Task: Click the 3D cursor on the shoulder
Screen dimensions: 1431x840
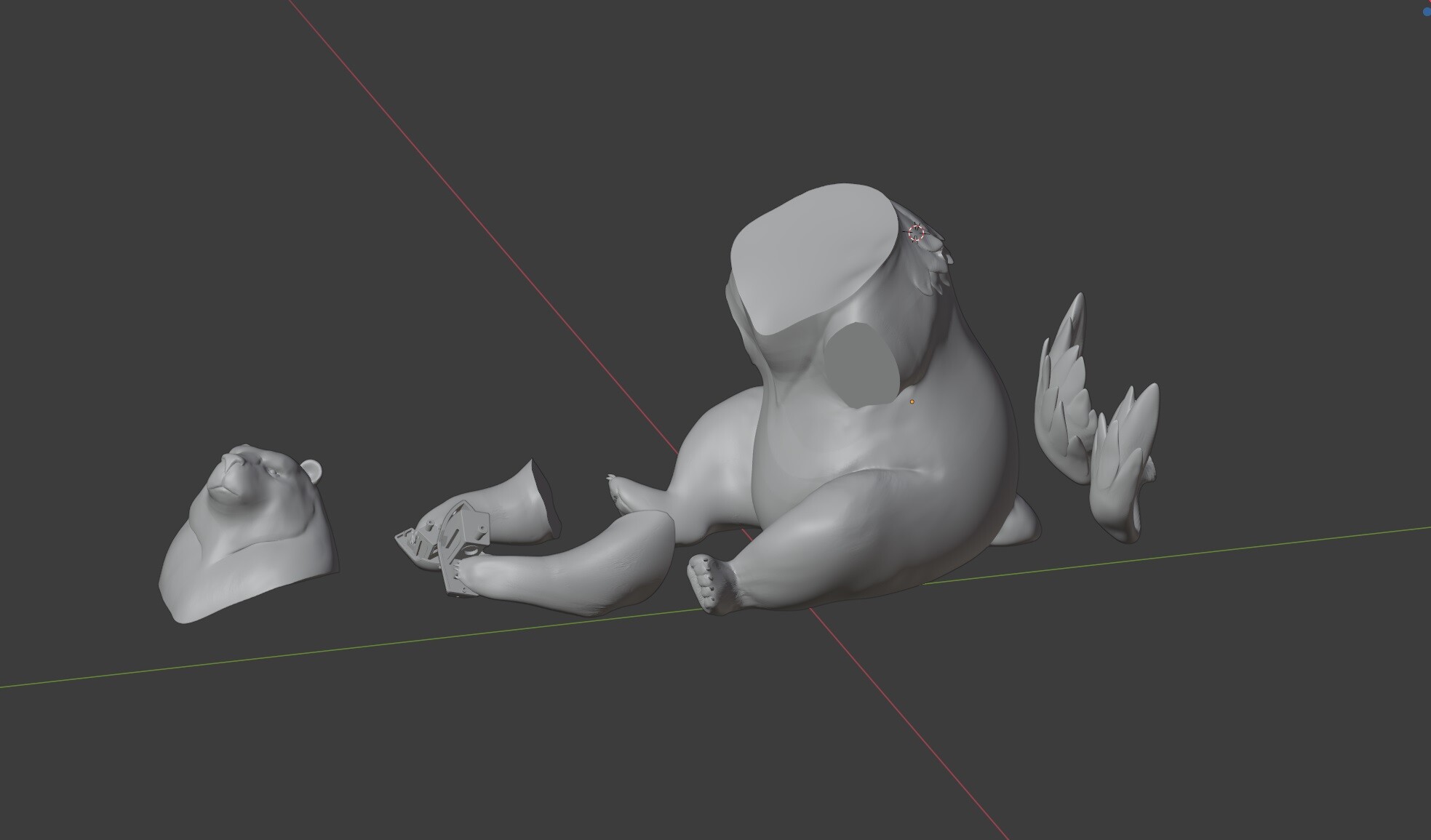Action: point(917,233)
